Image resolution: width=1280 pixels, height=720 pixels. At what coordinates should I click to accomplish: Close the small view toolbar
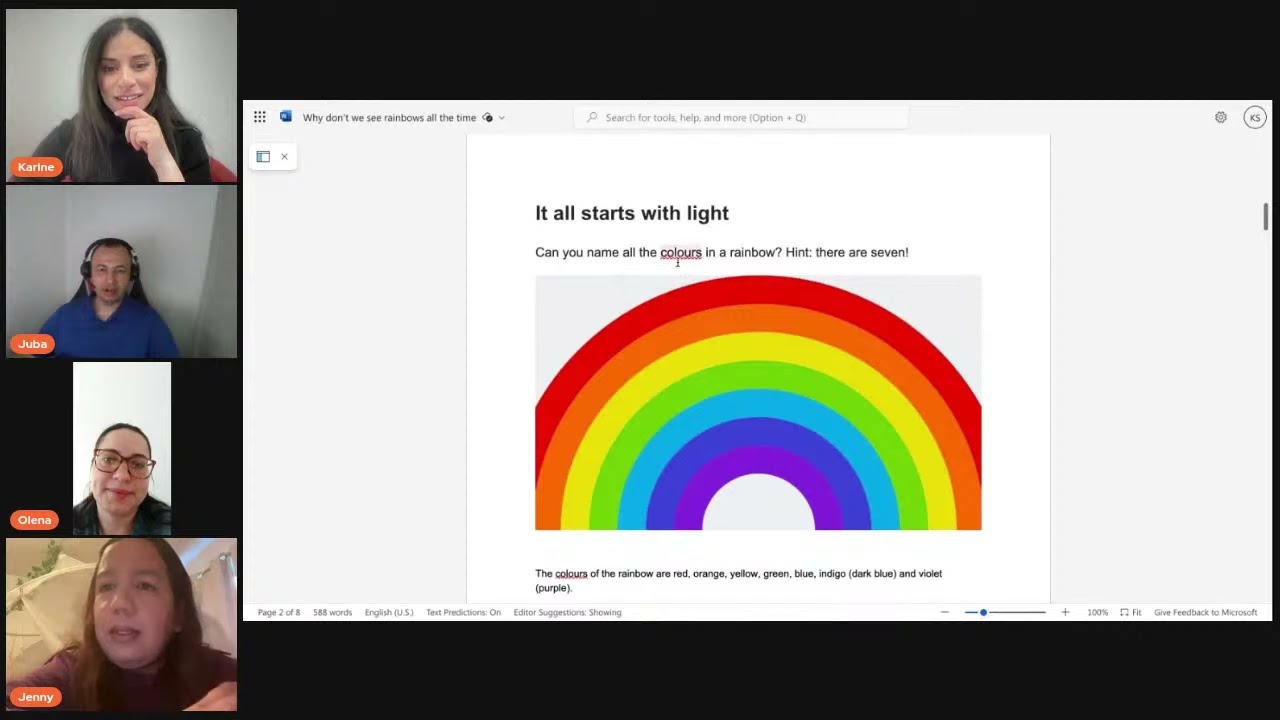point(284,157)
